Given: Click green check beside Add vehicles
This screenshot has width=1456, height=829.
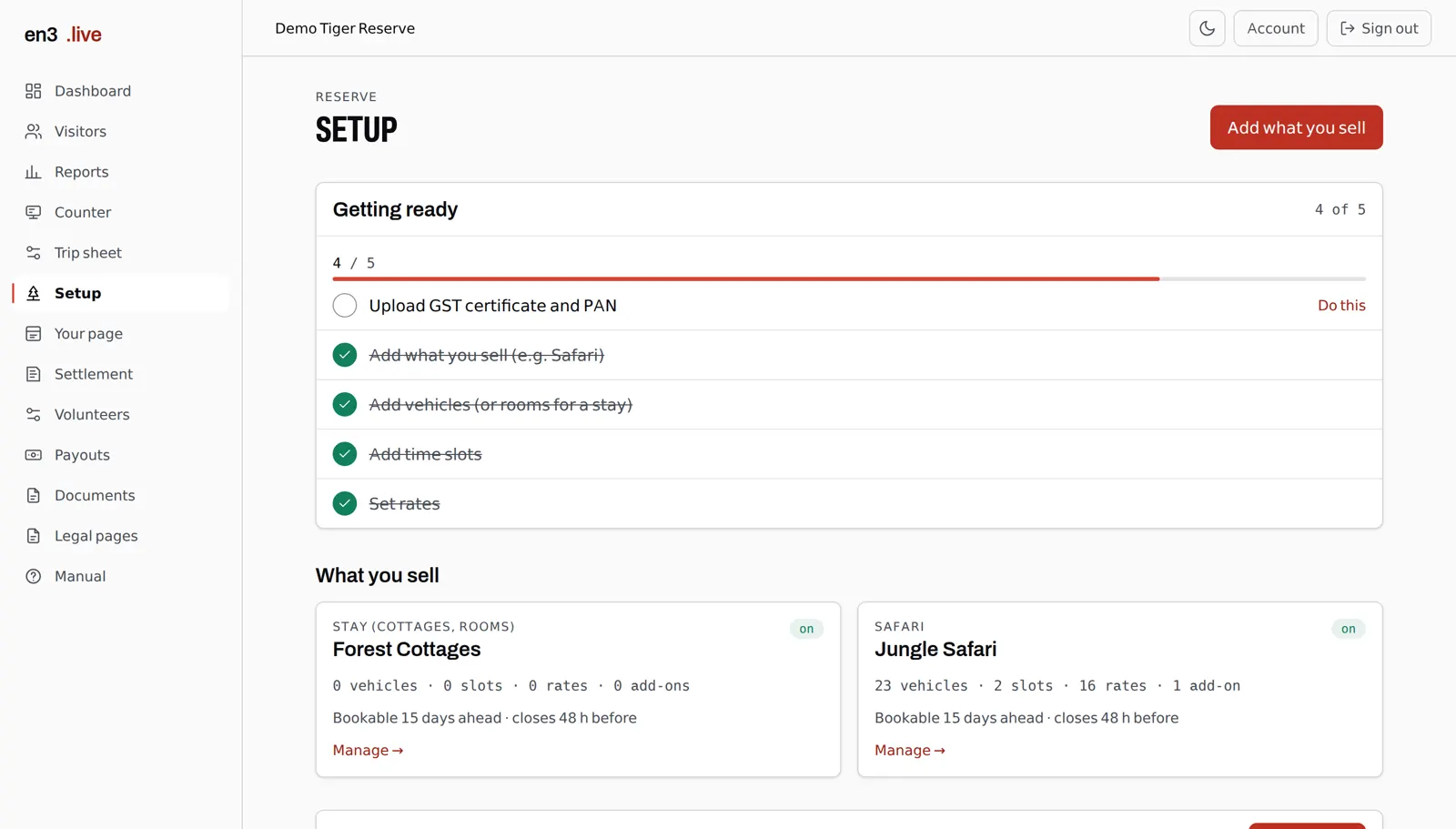Looking at the screenshot, I should click(x=345, y=404).
